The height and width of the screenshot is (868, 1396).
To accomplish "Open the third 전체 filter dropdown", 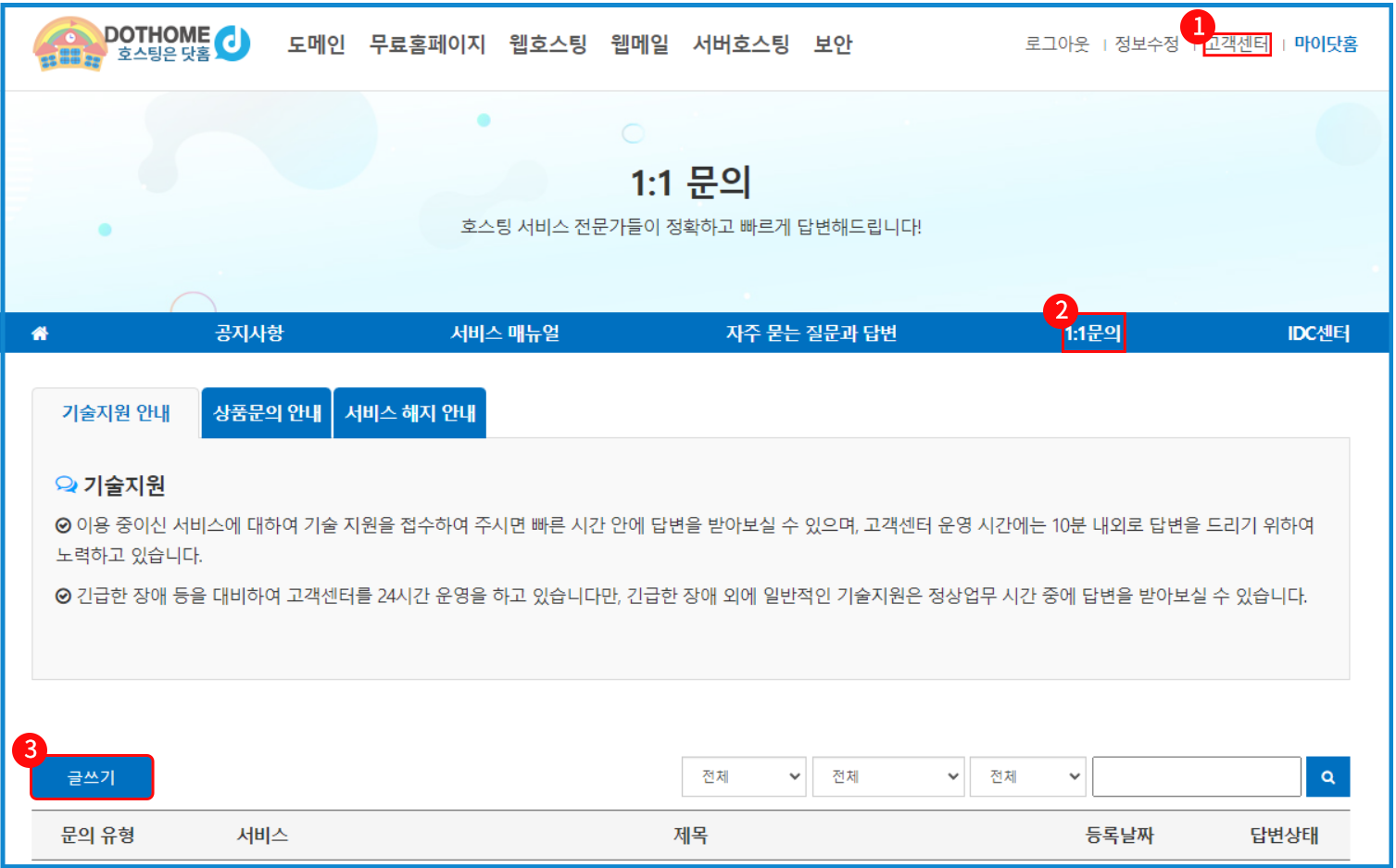I will (1026, 777).
